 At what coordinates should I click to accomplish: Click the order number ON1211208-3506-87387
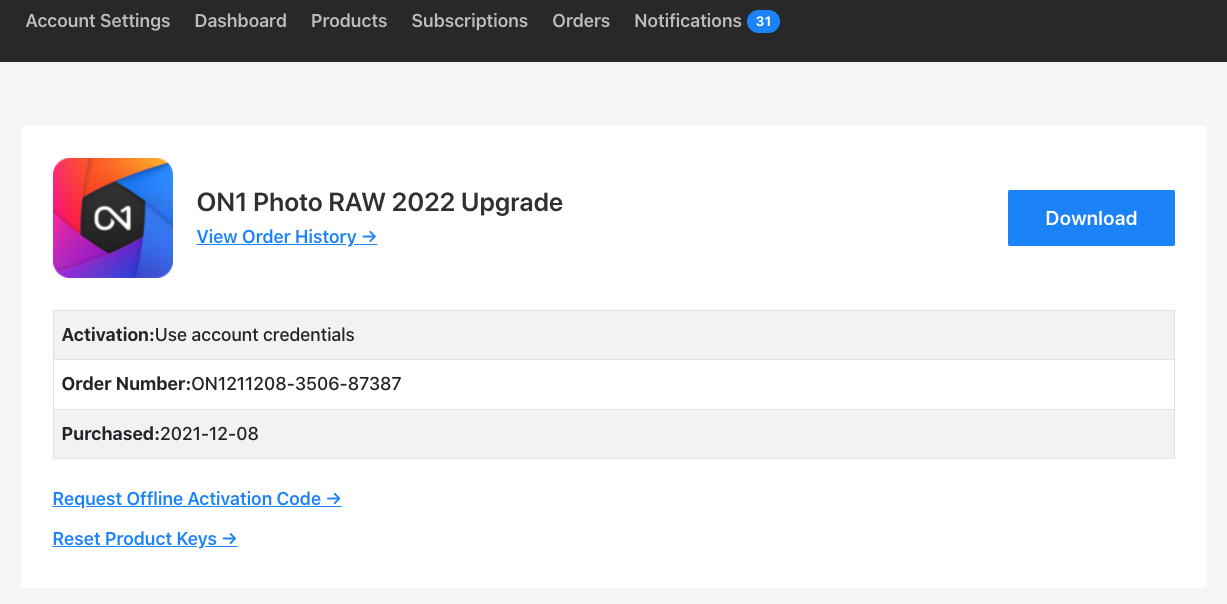click(296, 384)
